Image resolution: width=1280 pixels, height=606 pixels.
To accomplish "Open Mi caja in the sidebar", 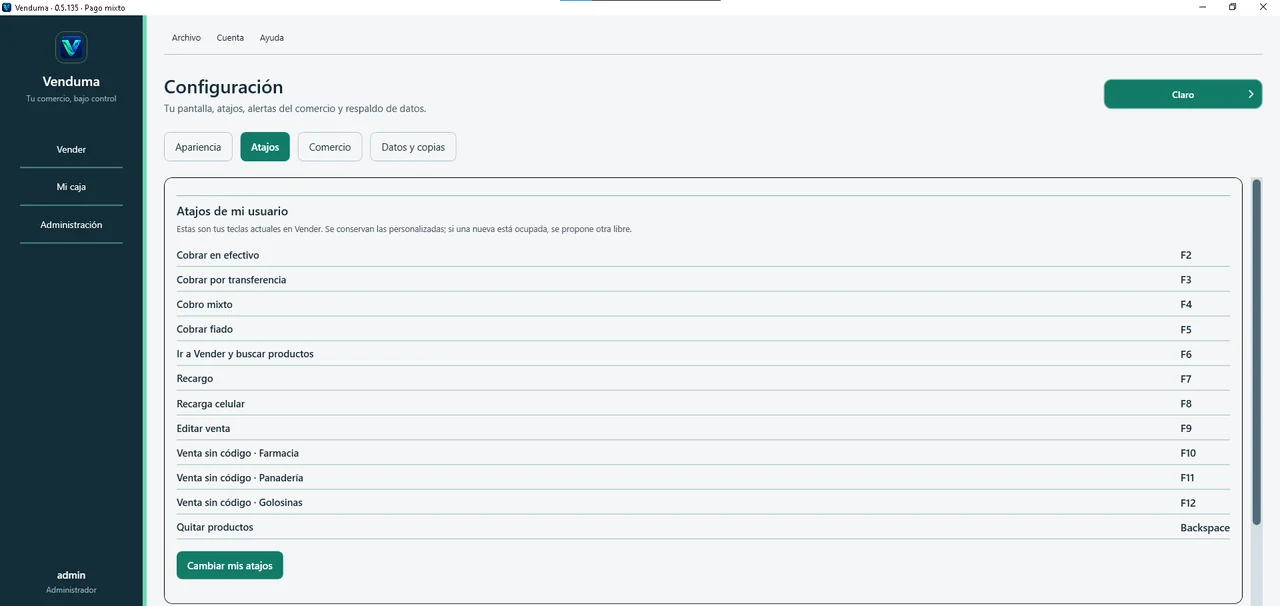I will tap(71, 187).
